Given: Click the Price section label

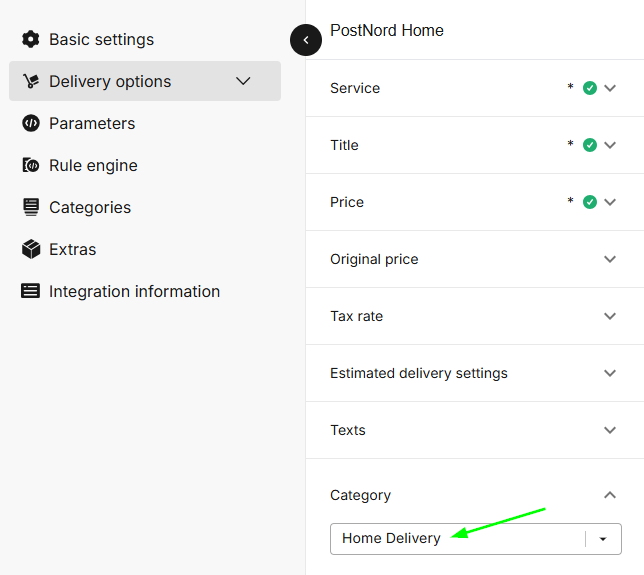Looking at the screenshot, I should (347, 202).
